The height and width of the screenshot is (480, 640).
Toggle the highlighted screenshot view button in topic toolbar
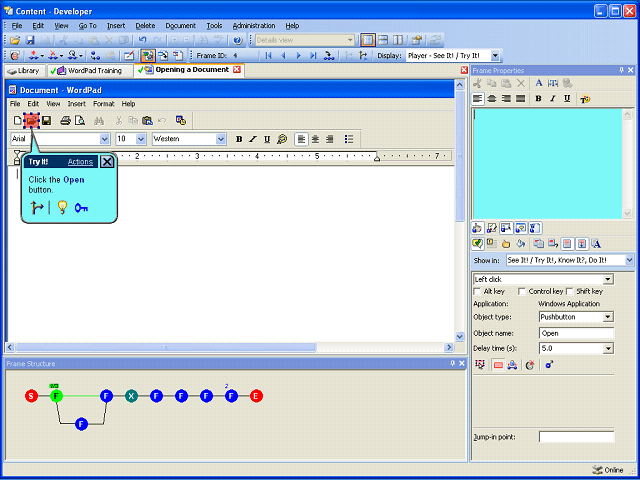click(x=148, y=56)
